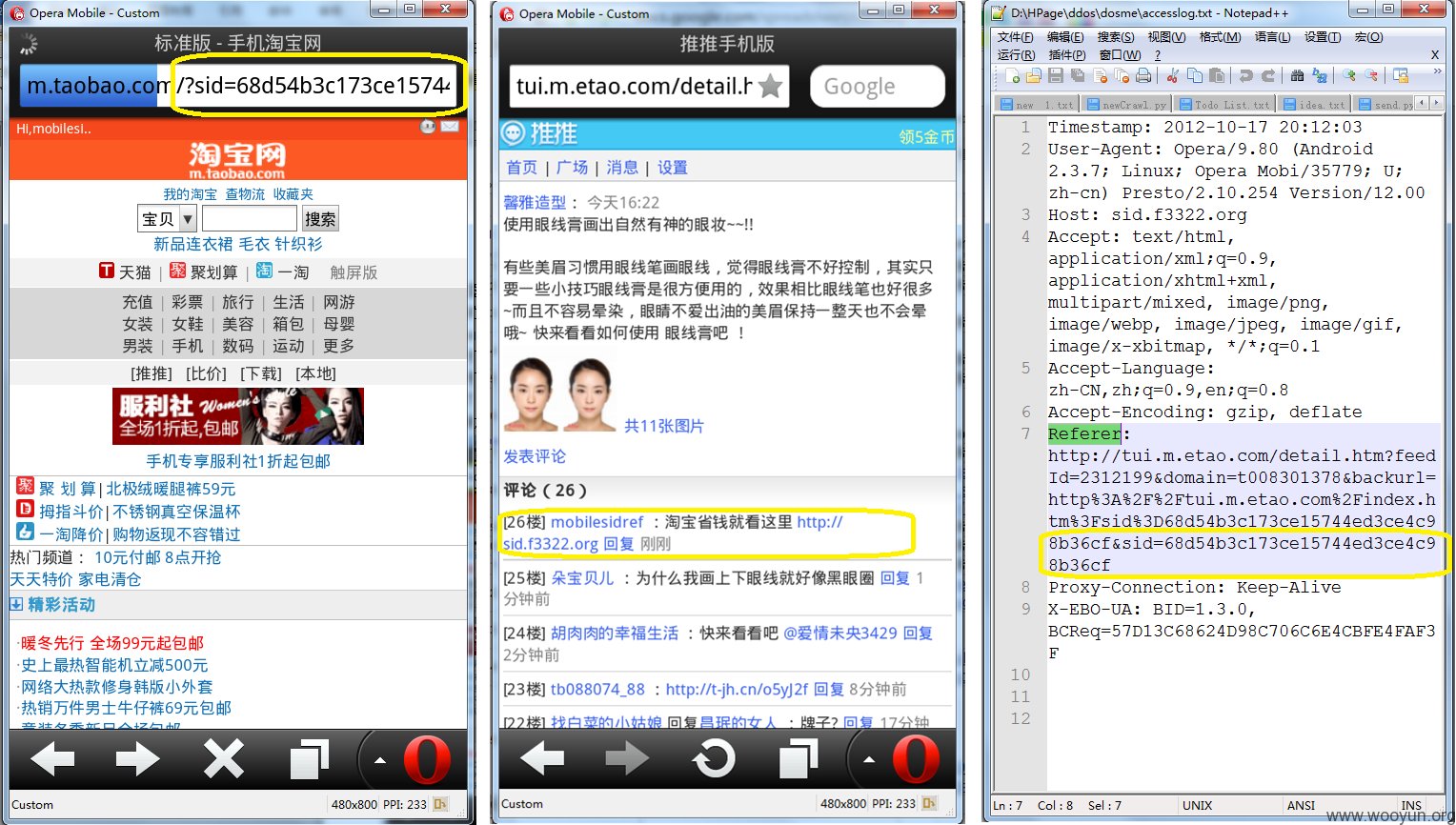This screenshot has height=825, width=1456.
Task: Open the 设置(T) menu
Action: 1323,37
